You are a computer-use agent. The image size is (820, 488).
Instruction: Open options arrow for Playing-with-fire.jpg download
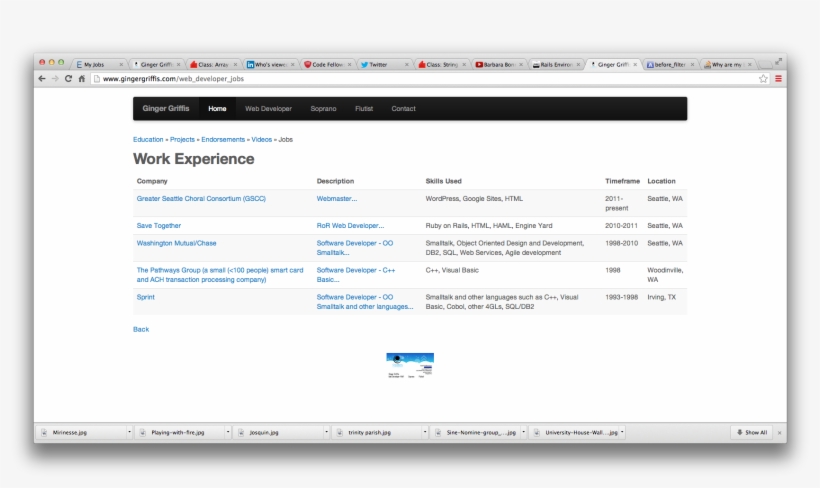pyautogui.click(x=227, y=432)
